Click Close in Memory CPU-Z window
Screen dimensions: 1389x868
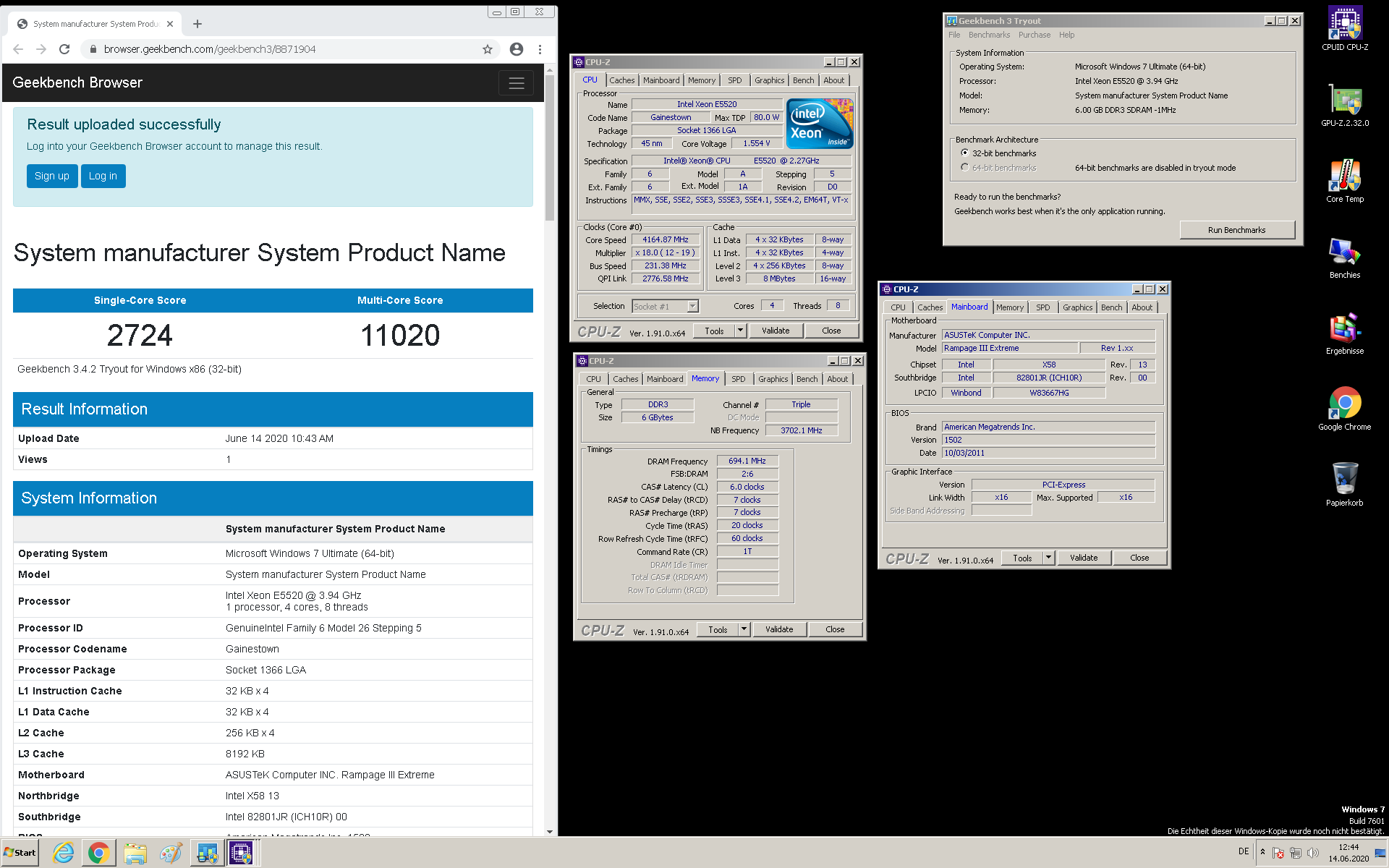[x=835, y=629]
